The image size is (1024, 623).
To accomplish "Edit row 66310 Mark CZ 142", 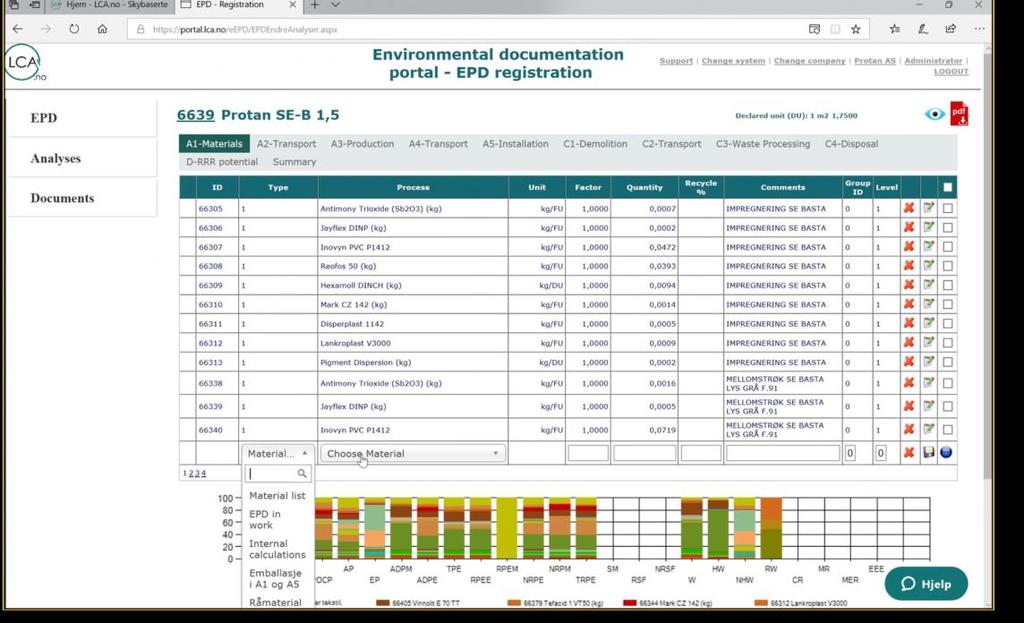I will coord(929,304).
